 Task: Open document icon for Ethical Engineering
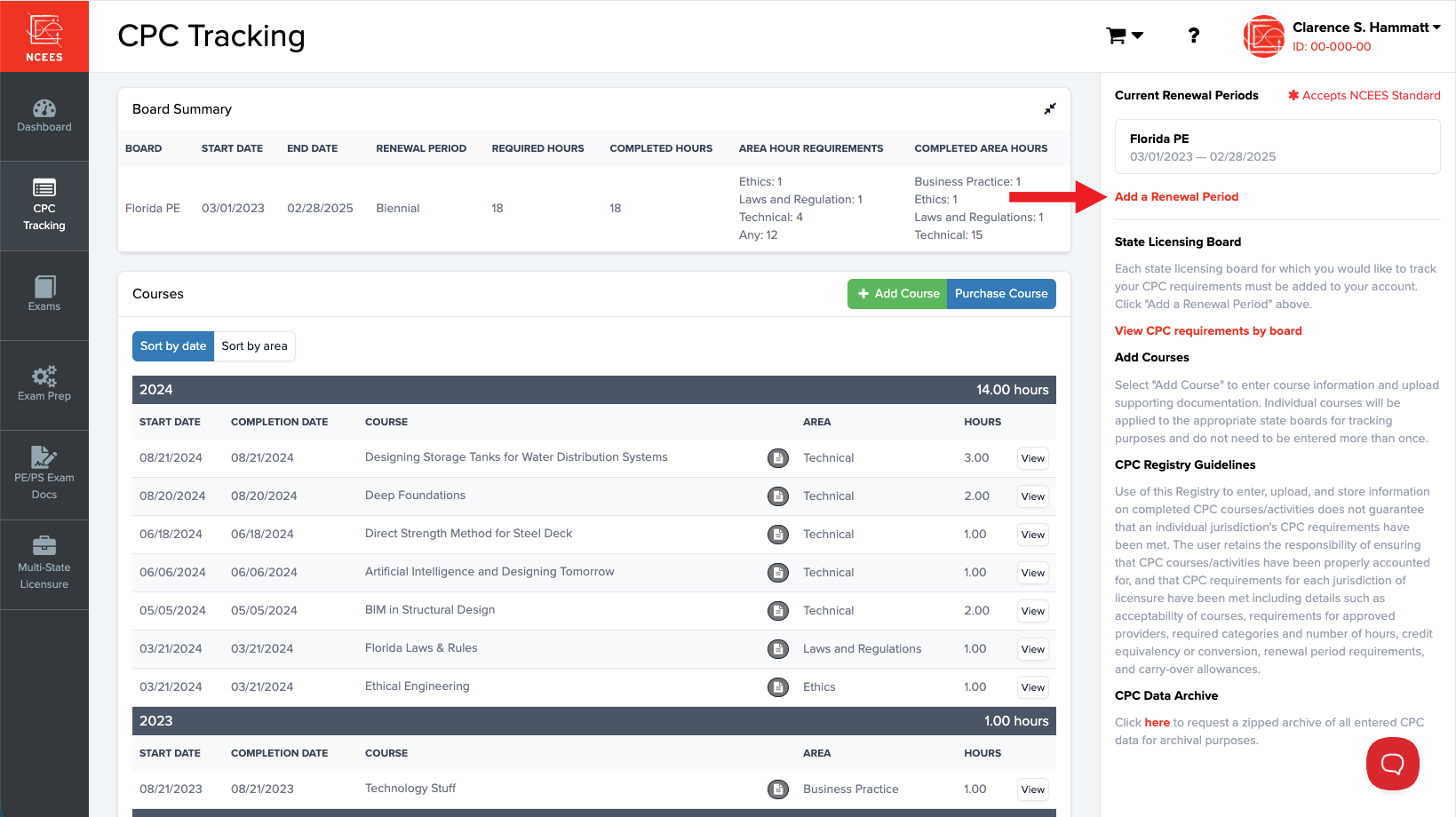click(x=778, y=687)
